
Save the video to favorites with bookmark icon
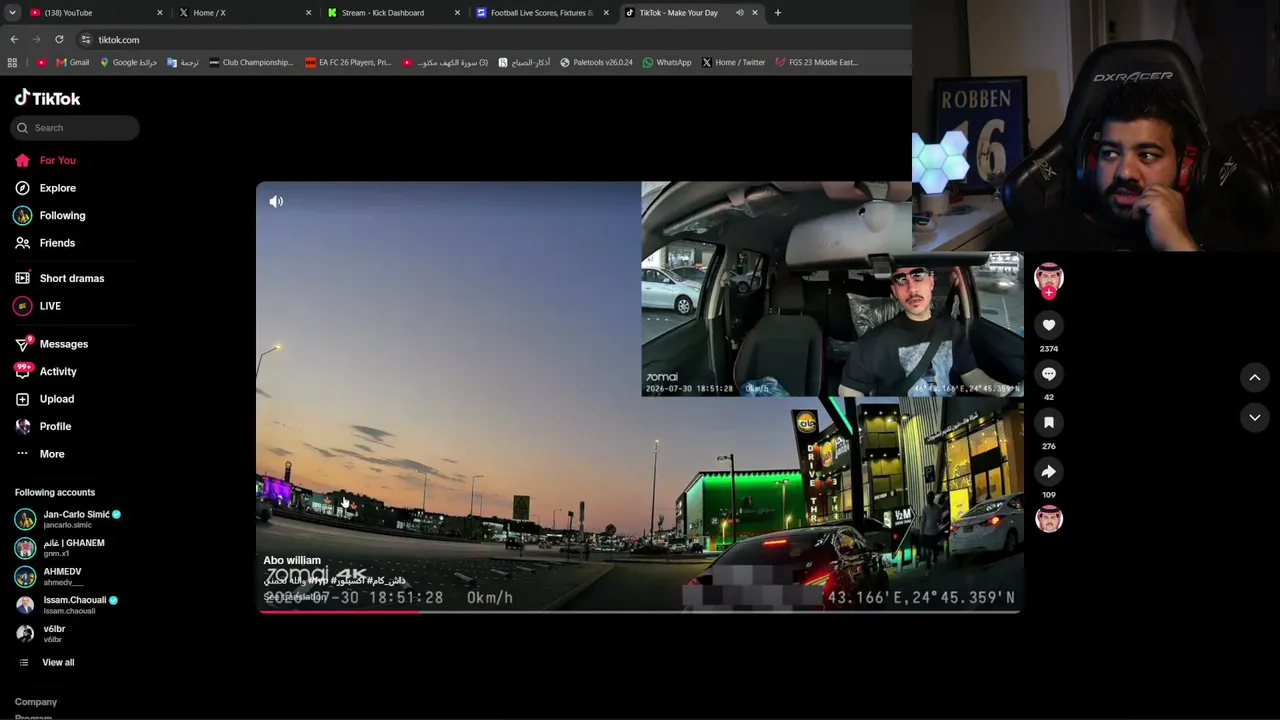[x=1048, y=423]
